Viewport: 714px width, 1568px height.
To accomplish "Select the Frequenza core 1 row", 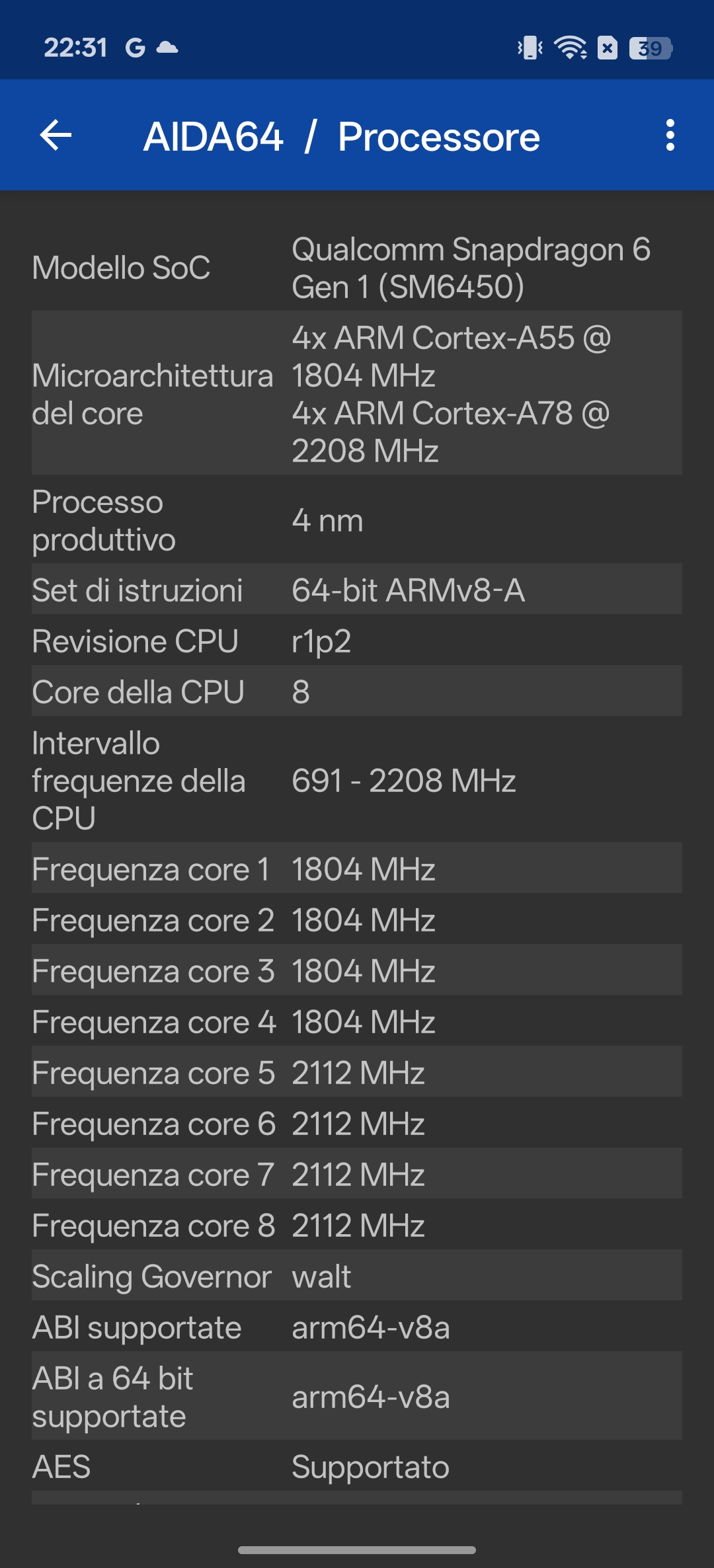I will [357, 869].
